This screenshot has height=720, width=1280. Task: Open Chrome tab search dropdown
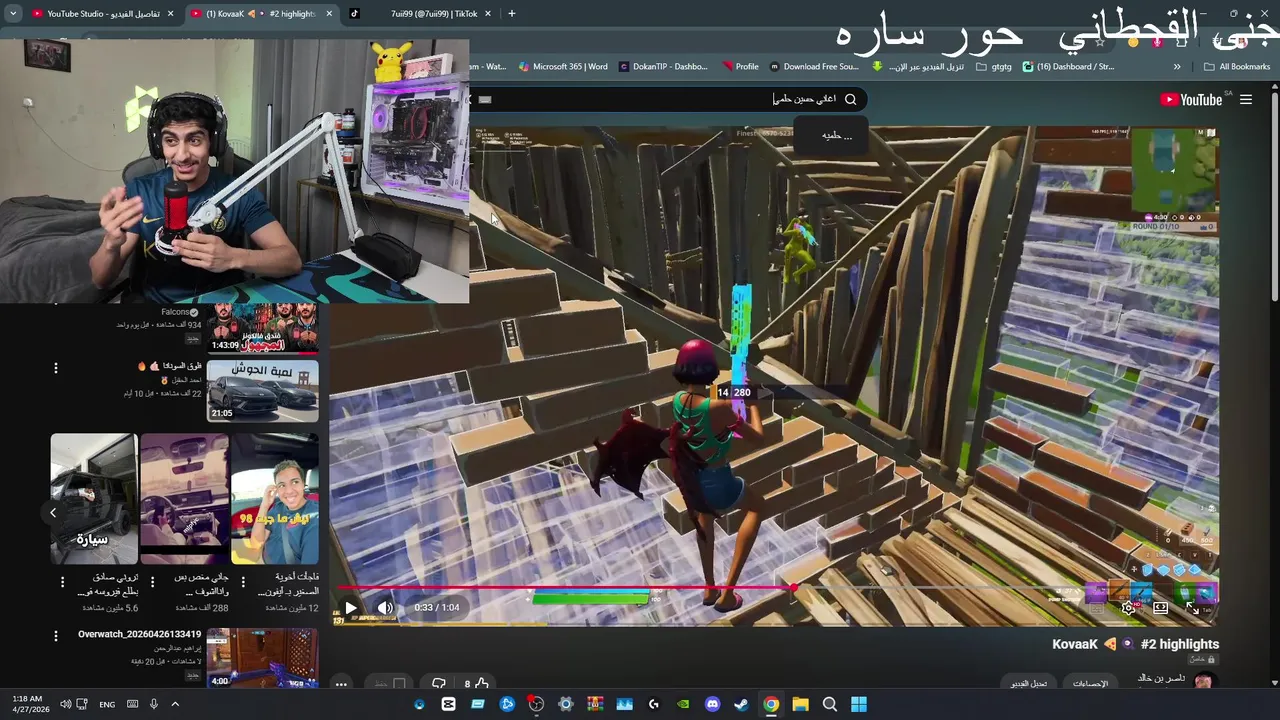(x=13, y=14)
